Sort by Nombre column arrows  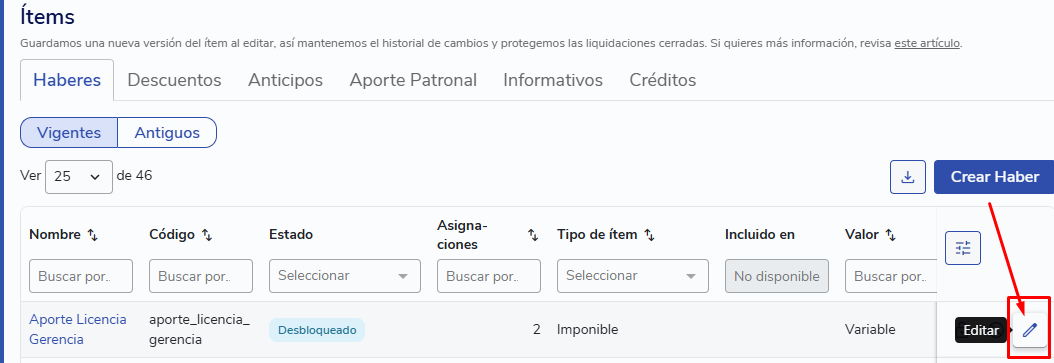pyautogui.click(x=93, y=235)
